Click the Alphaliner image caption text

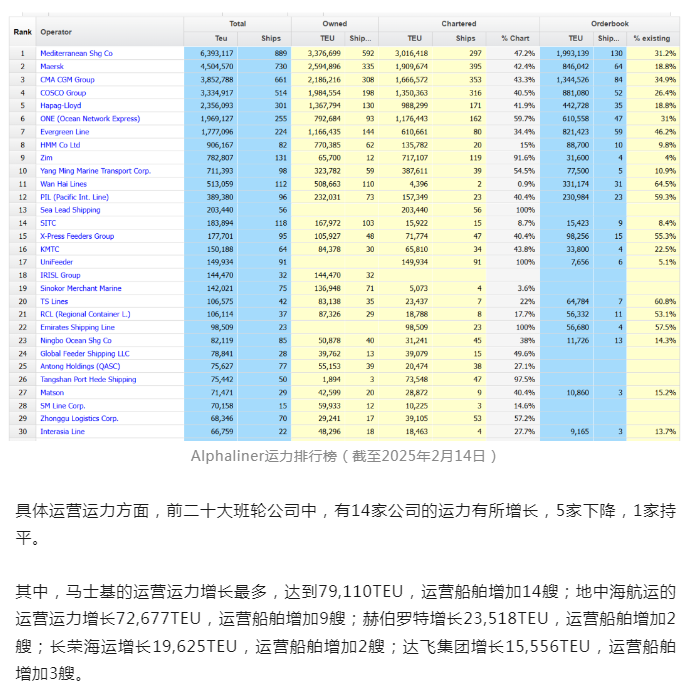point(344,456)
